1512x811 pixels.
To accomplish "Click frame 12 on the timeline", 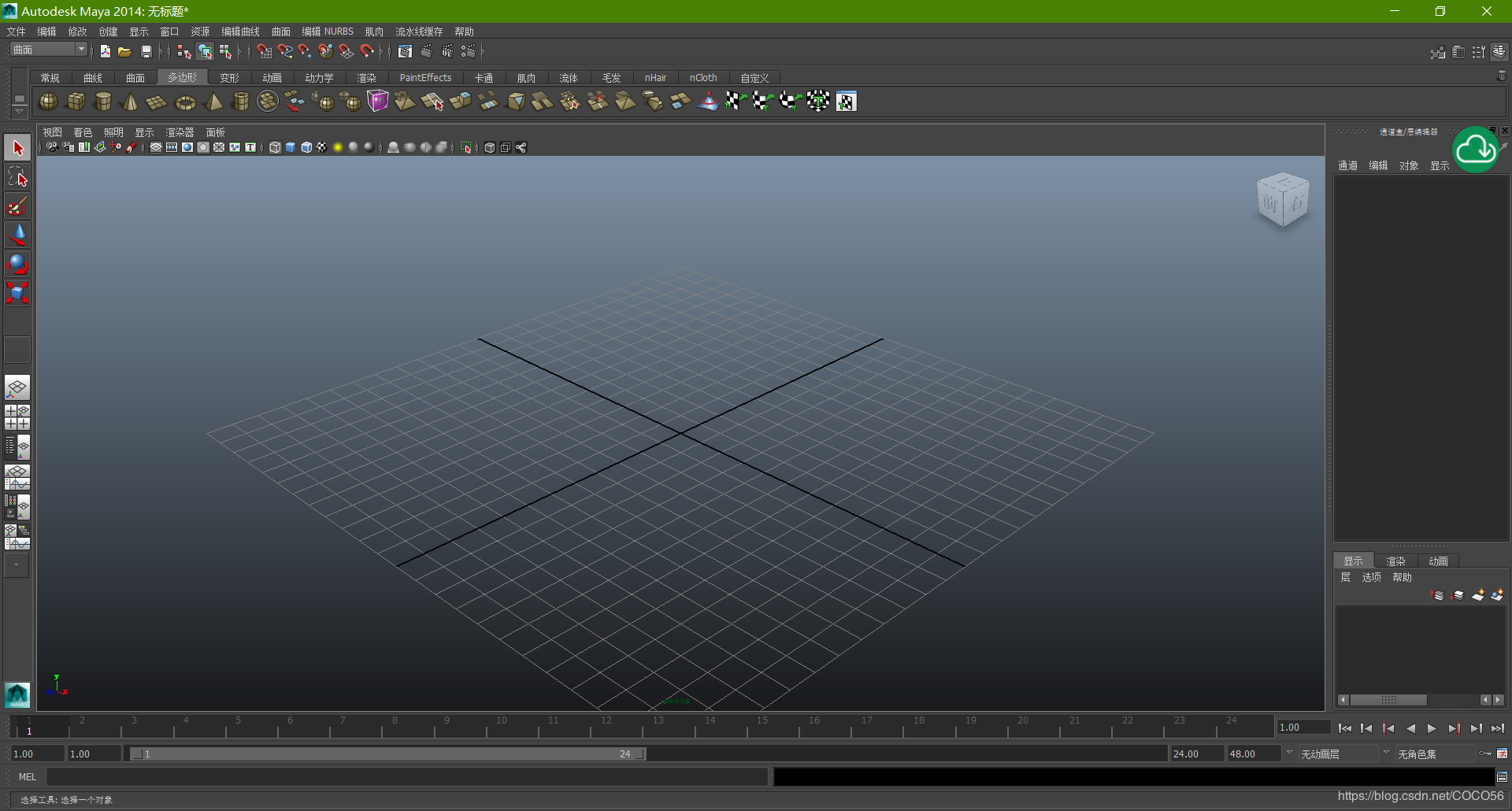I will [606, 725].
